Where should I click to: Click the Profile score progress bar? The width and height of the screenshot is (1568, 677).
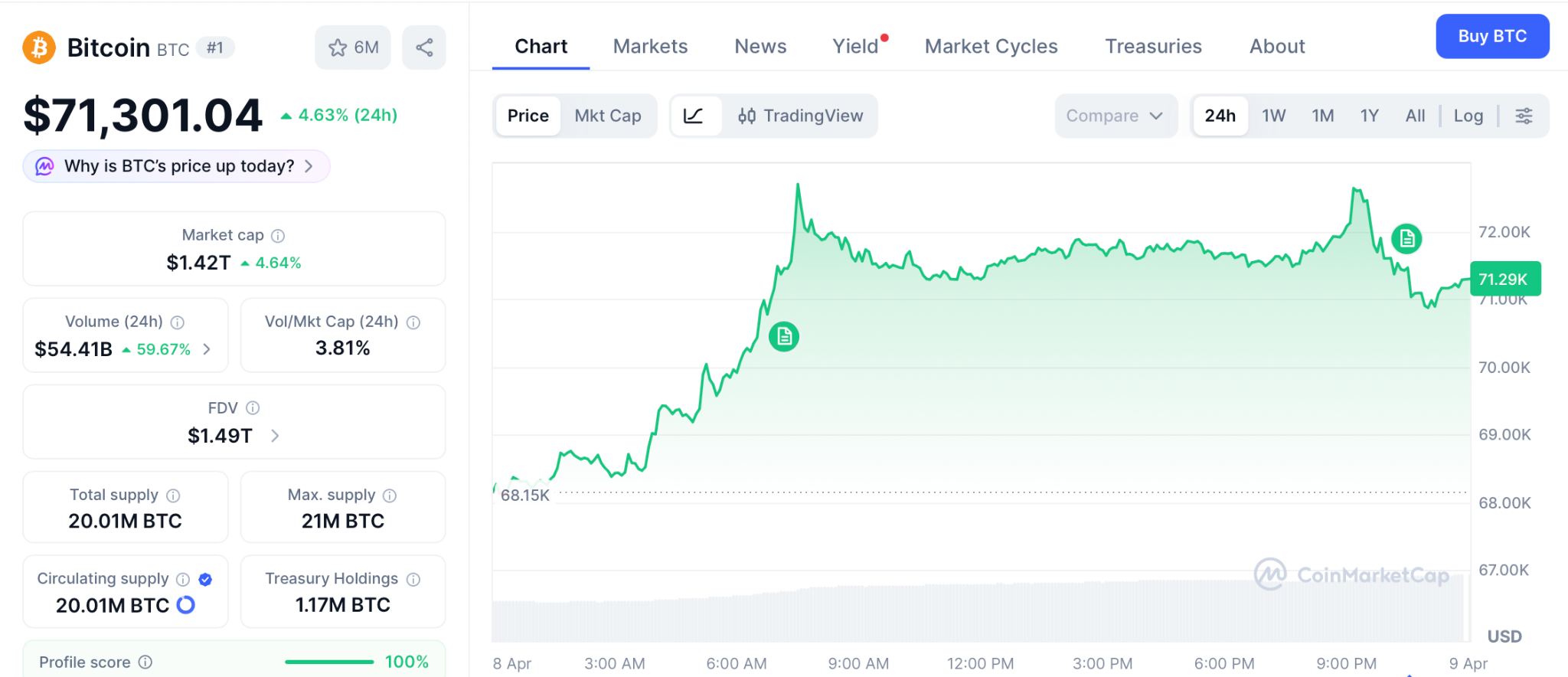pos(329,662)
